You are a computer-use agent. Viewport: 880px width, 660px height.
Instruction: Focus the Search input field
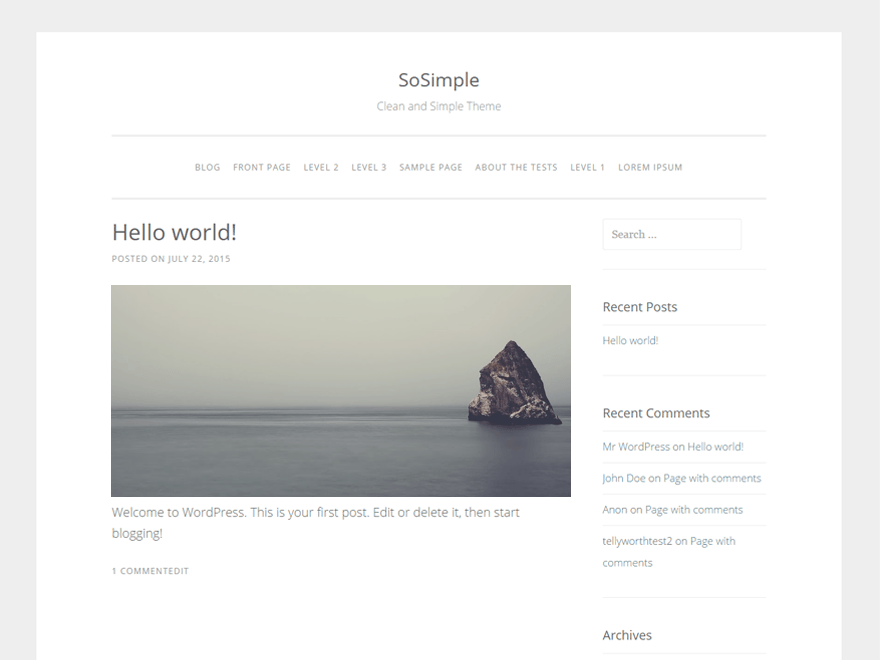click(x=672, y=234)
